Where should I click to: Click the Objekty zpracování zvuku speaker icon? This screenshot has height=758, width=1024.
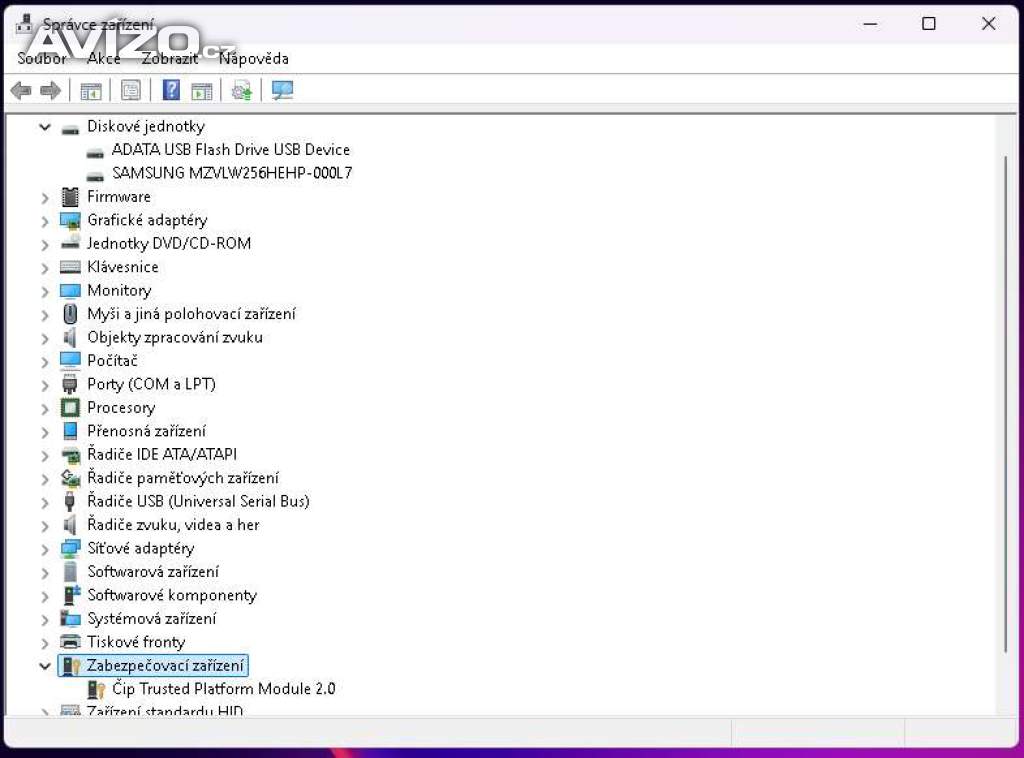pos(70,338)
